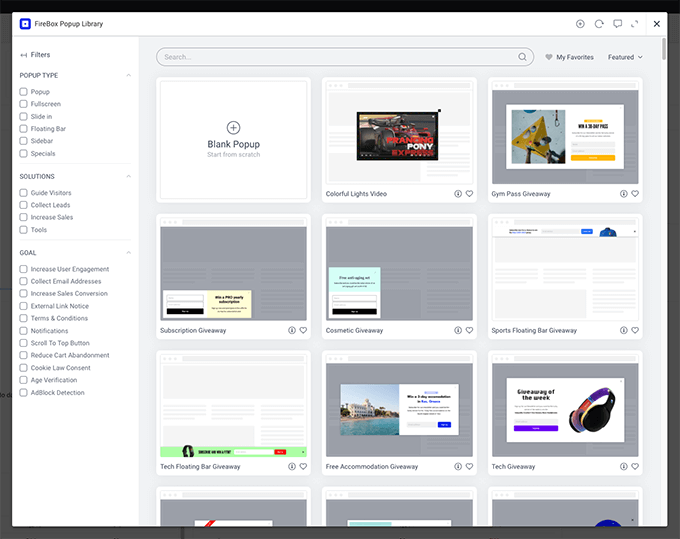Show info for Tech Floating Bar Giveaway

(x=292, y=467)
